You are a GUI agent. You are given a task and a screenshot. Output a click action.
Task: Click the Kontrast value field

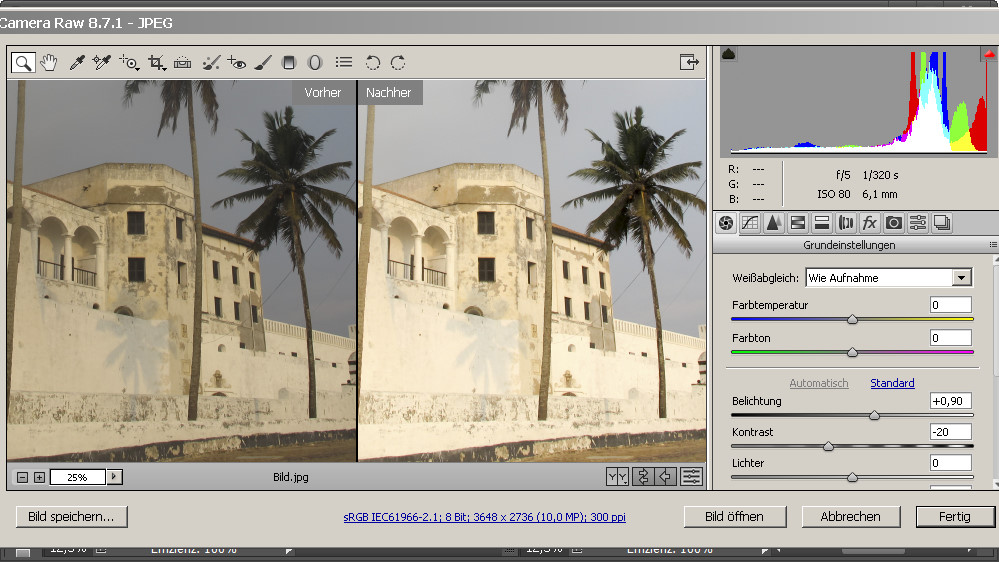click(x=951, y=432)
